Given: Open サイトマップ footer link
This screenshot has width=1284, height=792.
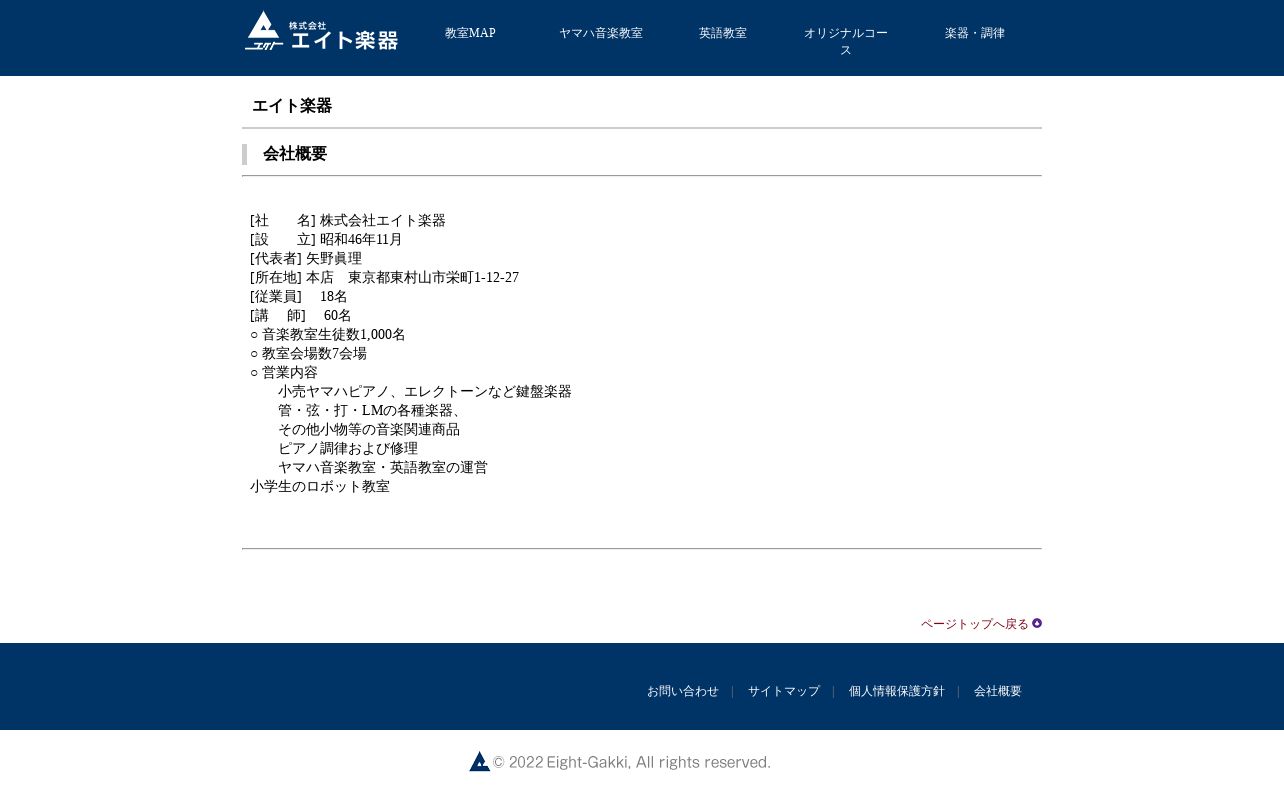Looking at the screenshot, I should click(x=784, y=691).
